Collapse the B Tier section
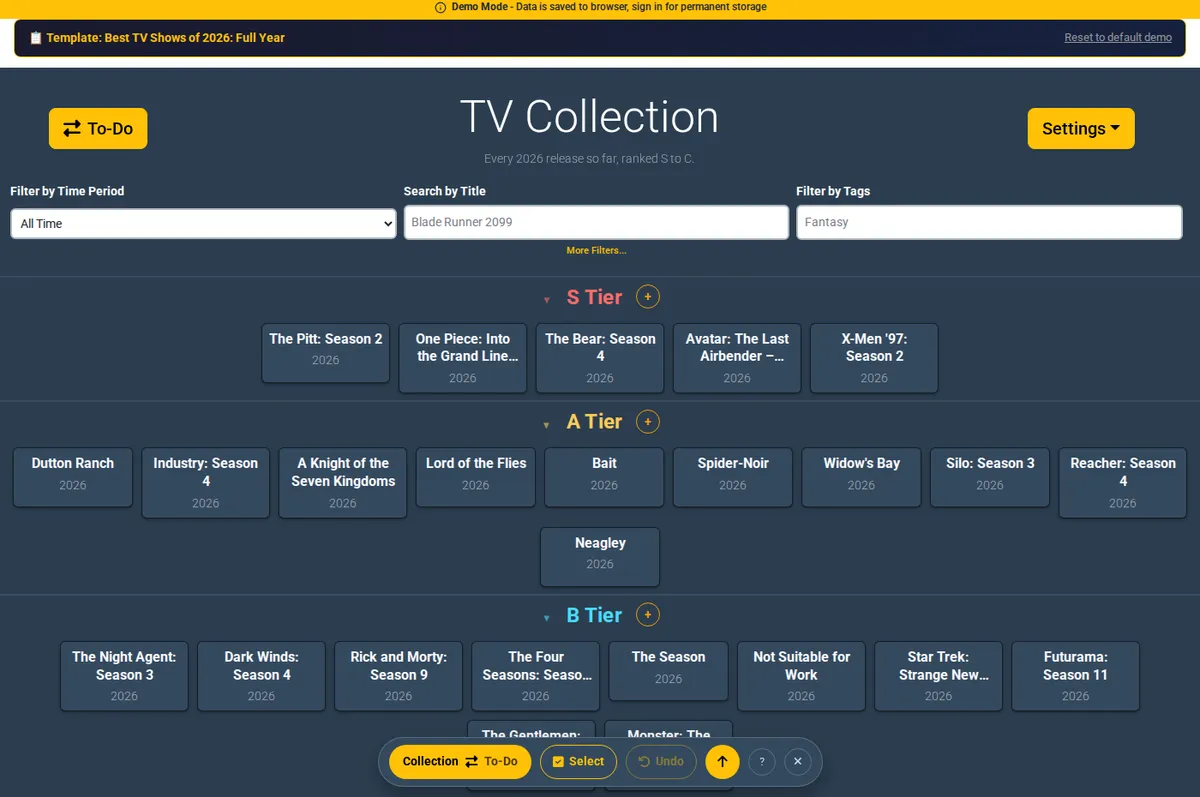The width and height of the screenshot is (1200, 797). pos(547,617)
